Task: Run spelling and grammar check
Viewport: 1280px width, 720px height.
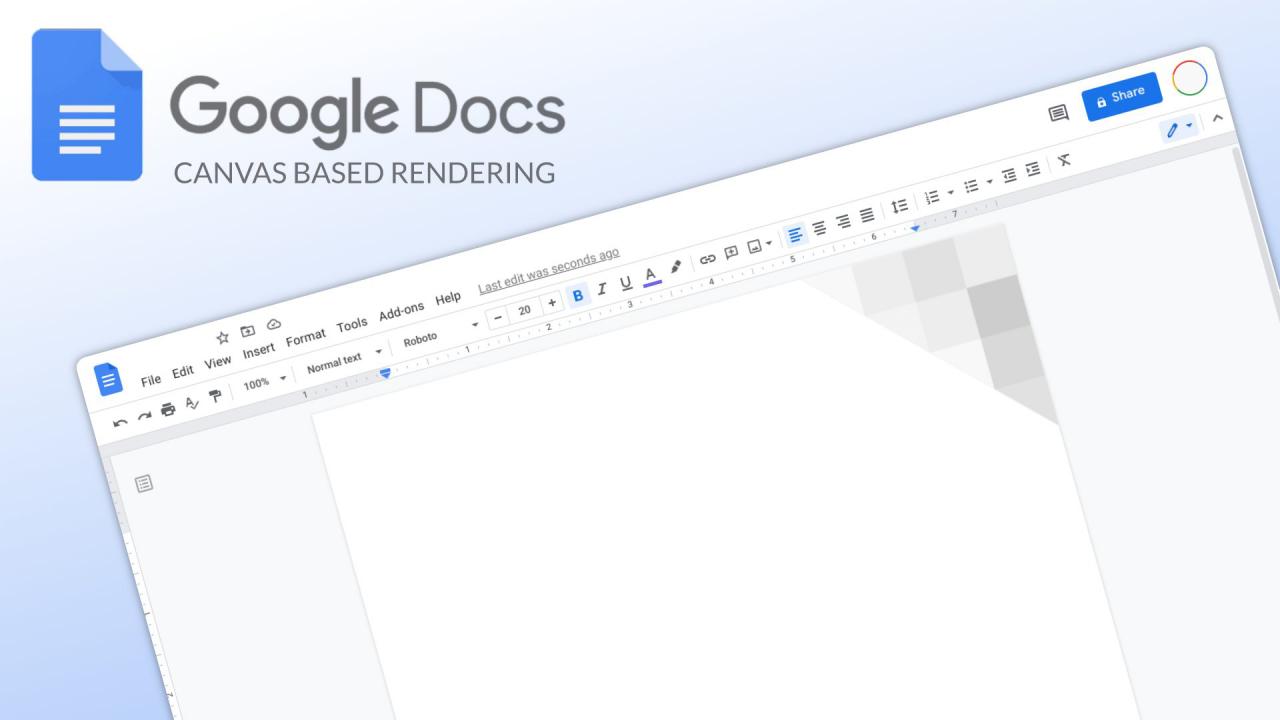Action: (191, 402)
